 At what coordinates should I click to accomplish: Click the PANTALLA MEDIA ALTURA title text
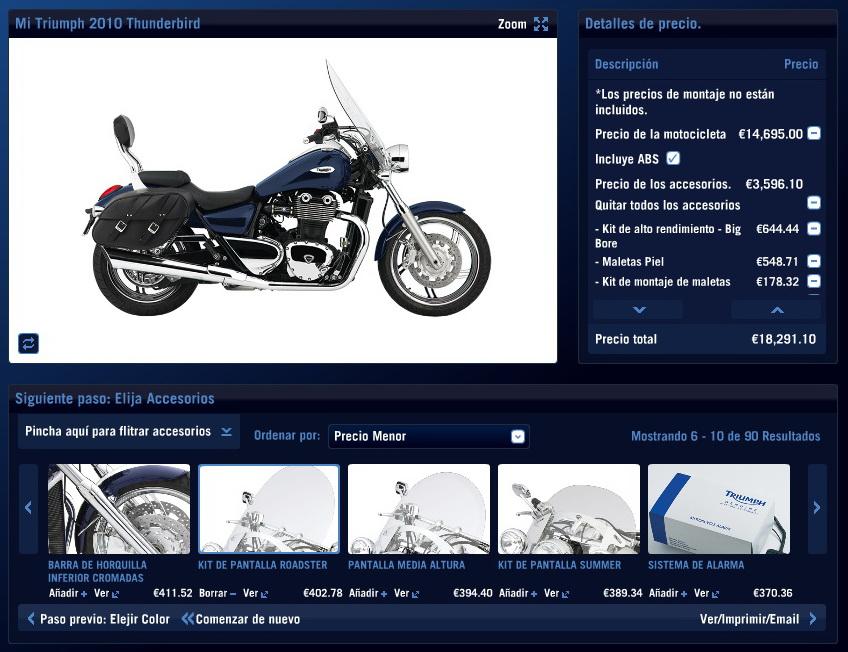(x=407, y=565)
